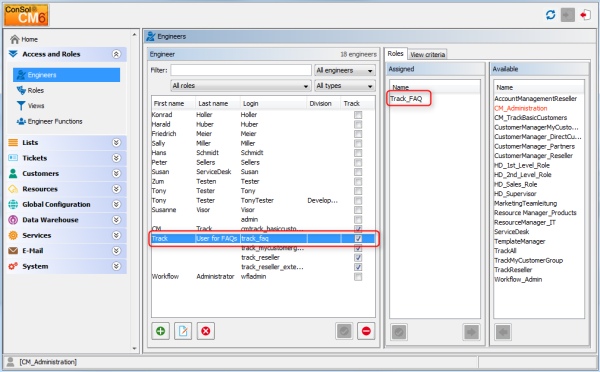Viewport: 600px width, 372px height.
Task: Select available role Workflow_Admin
Action: pyautogui.click(x=518, y=279)
